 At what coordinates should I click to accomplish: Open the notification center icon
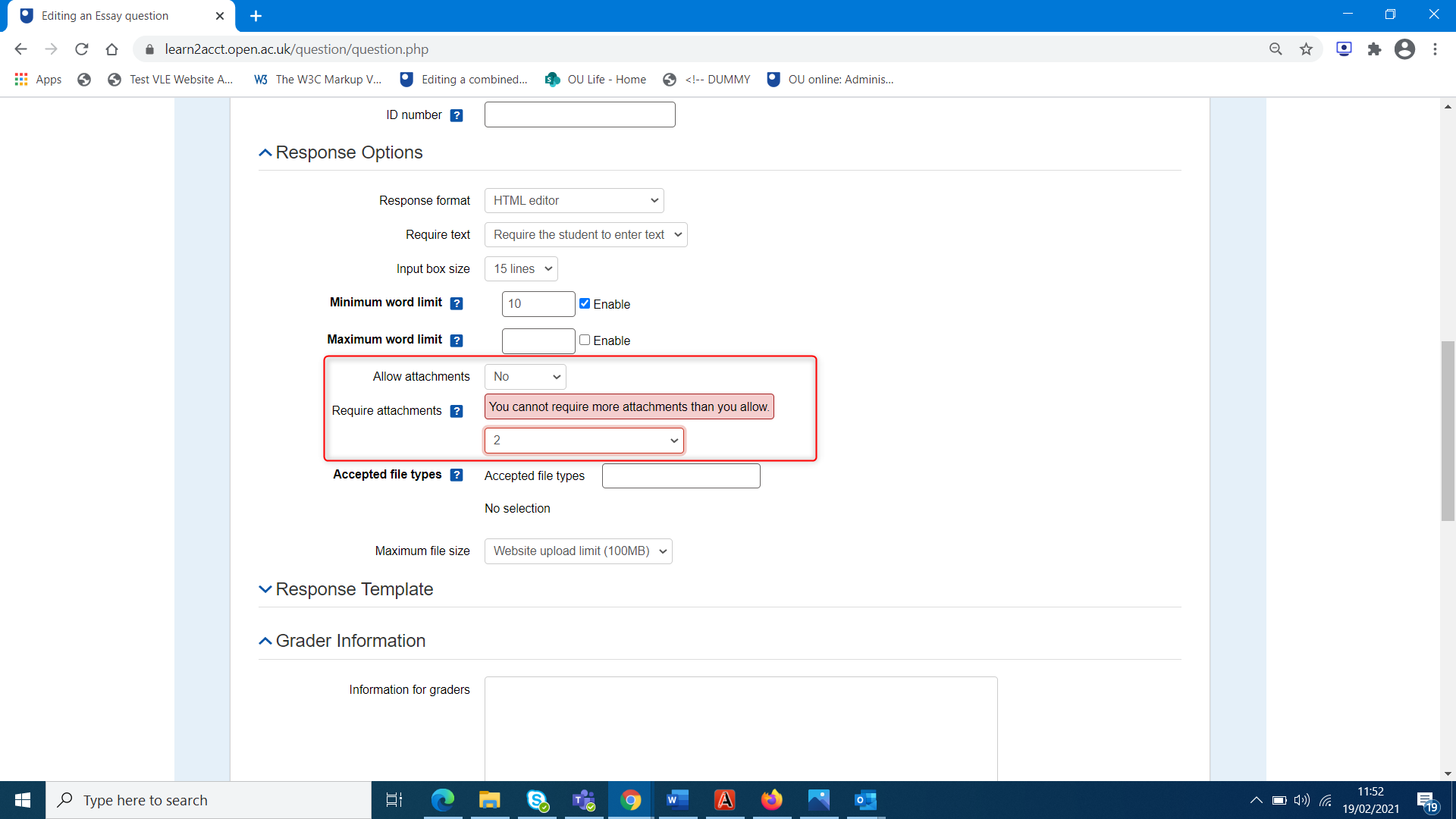(x=1426, y=801)
